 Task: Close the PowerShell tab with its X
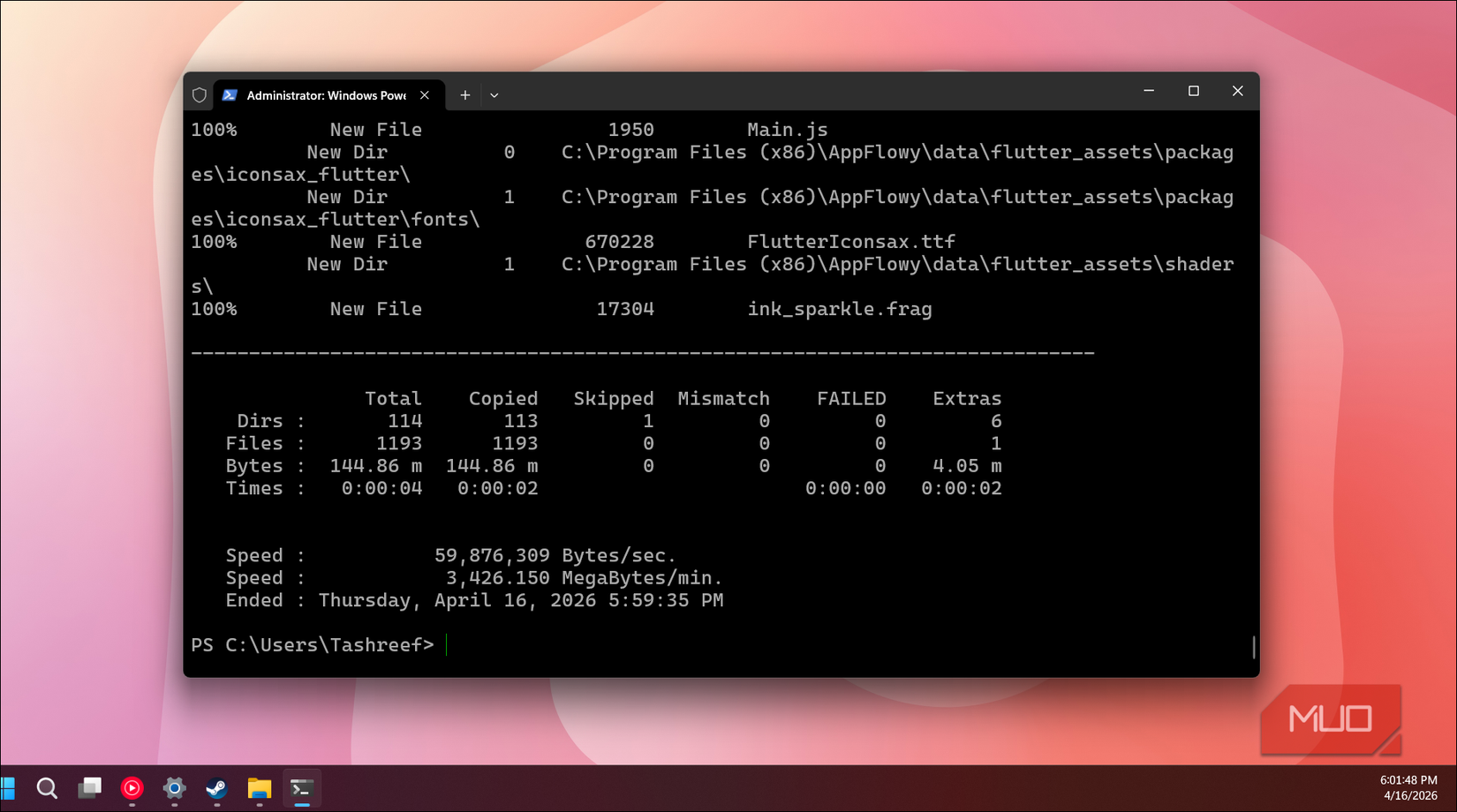point(424,94)
